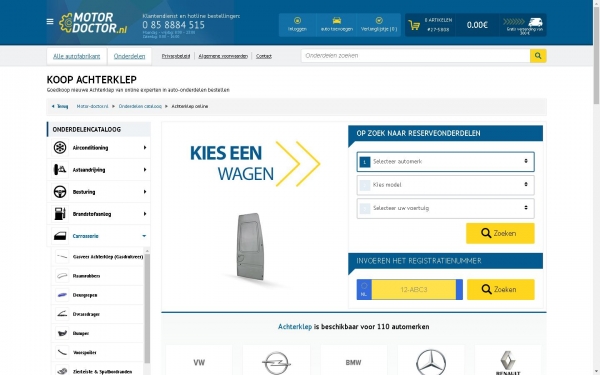Click the auto toevoegen car icon
Image resolution: width=600 pixels, height=375 pixels.
coord(336,21)
